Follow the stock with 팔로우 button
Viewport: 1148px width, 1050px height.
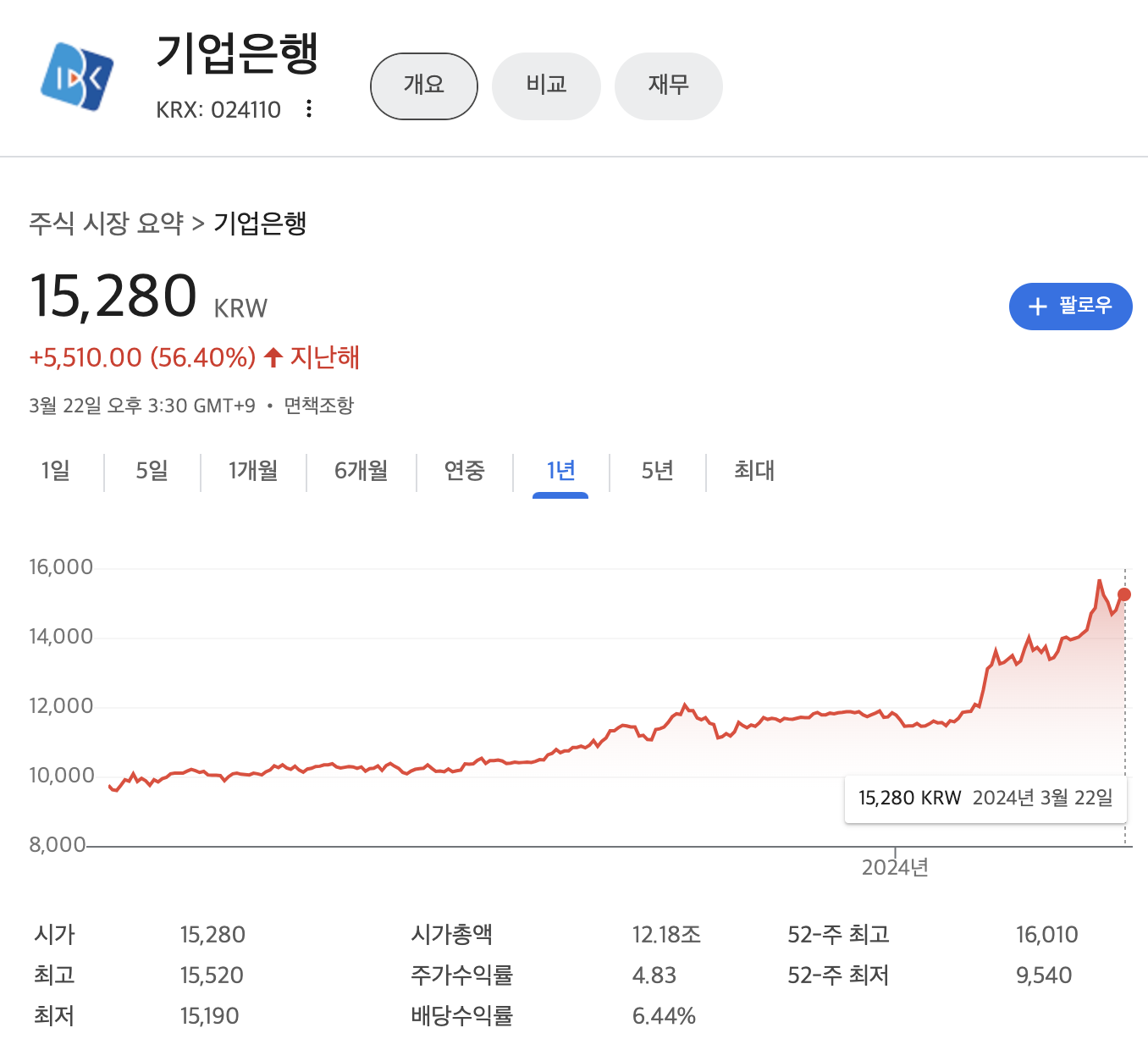pyautogui.click(x=1070, y=306)
